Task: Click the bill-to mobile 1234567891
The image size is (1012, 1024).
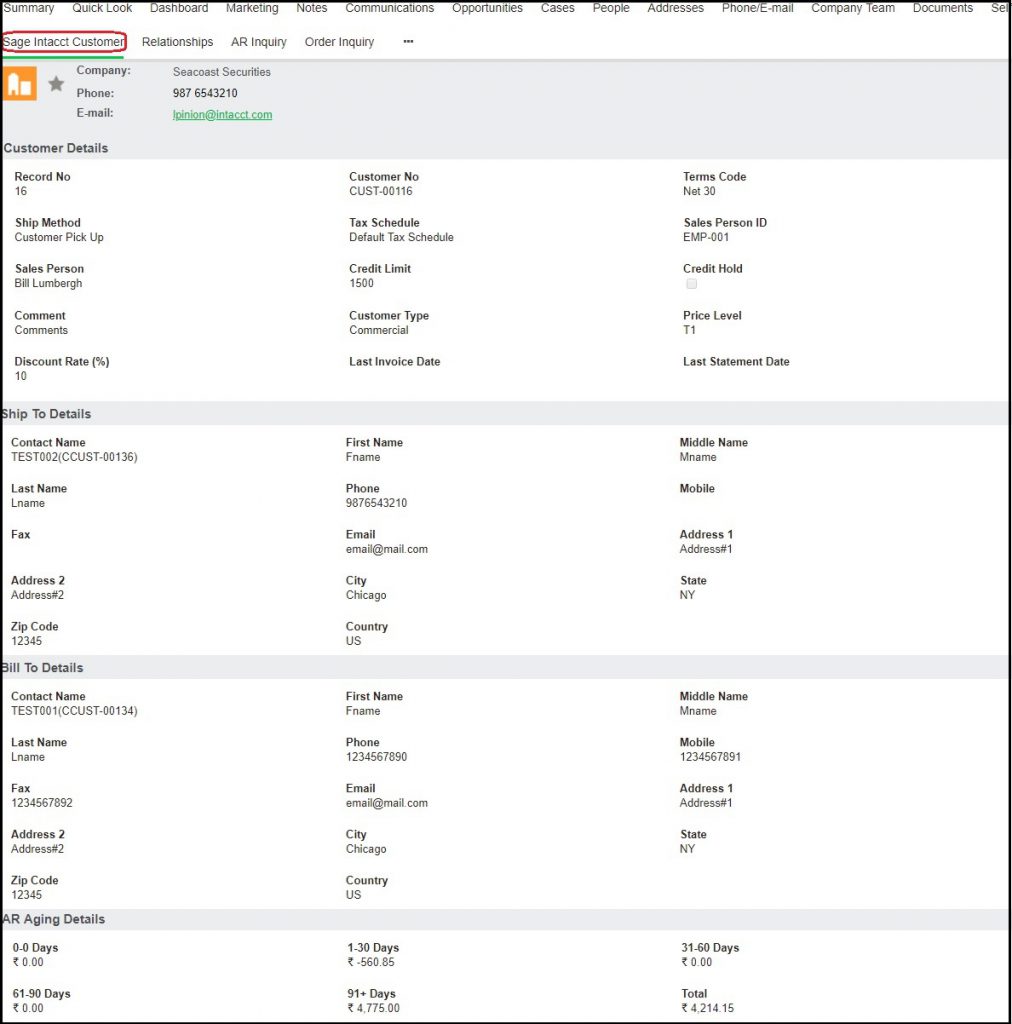Action: click(x=710, y=757)
